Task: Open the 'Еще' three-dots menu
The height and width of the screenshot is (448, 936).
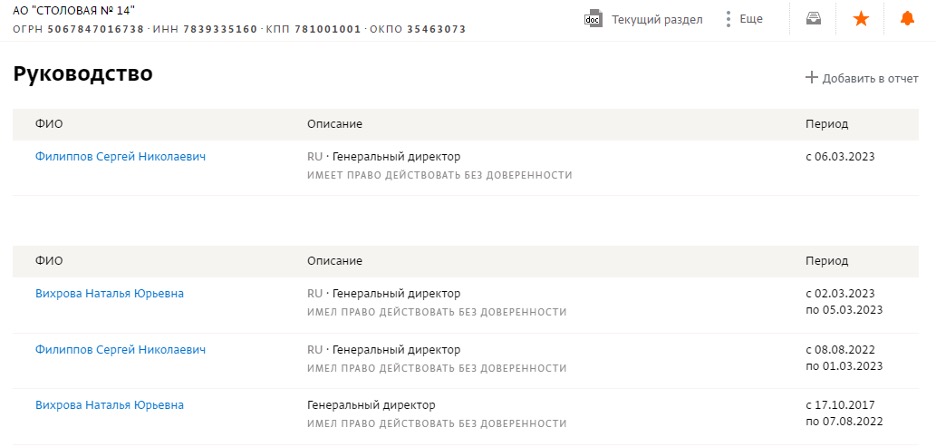Action: (728, 19)
